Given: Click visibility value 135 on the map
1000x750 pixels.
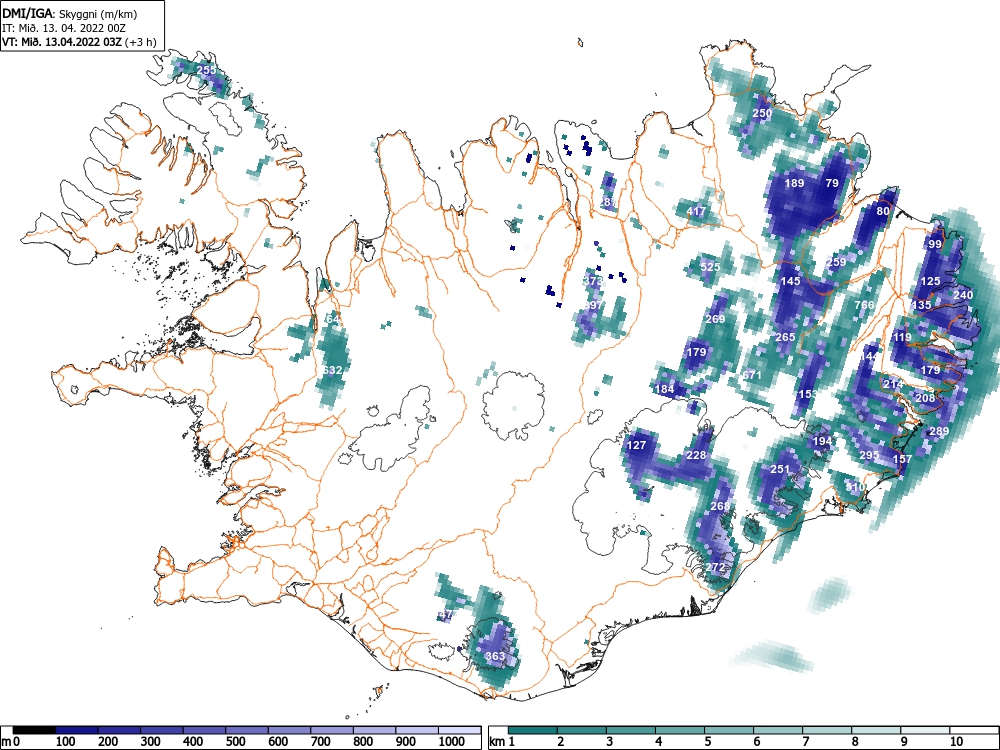Looking at the screenshot, I should click(922, 305).
